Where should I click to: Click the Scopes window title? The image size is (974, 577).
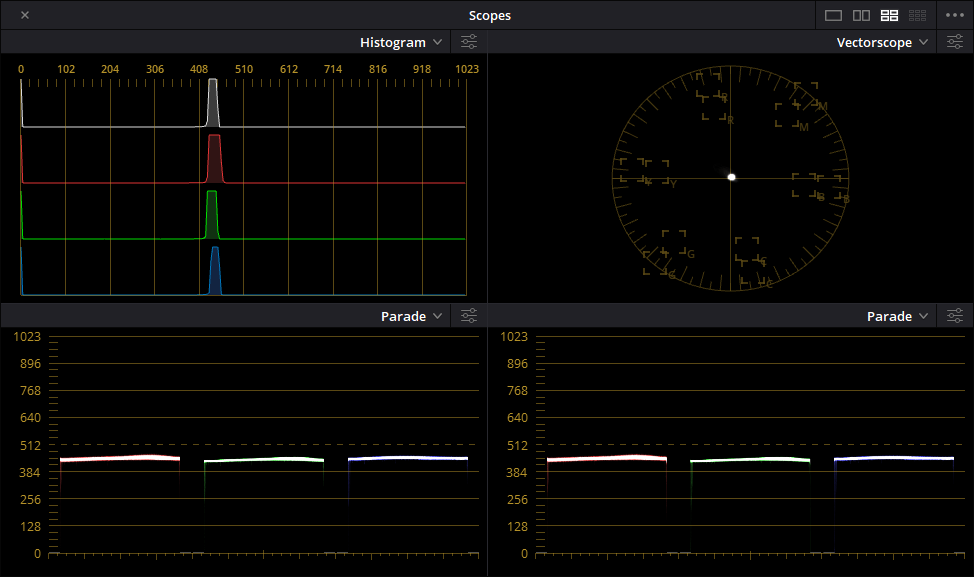tap(489, 16)
